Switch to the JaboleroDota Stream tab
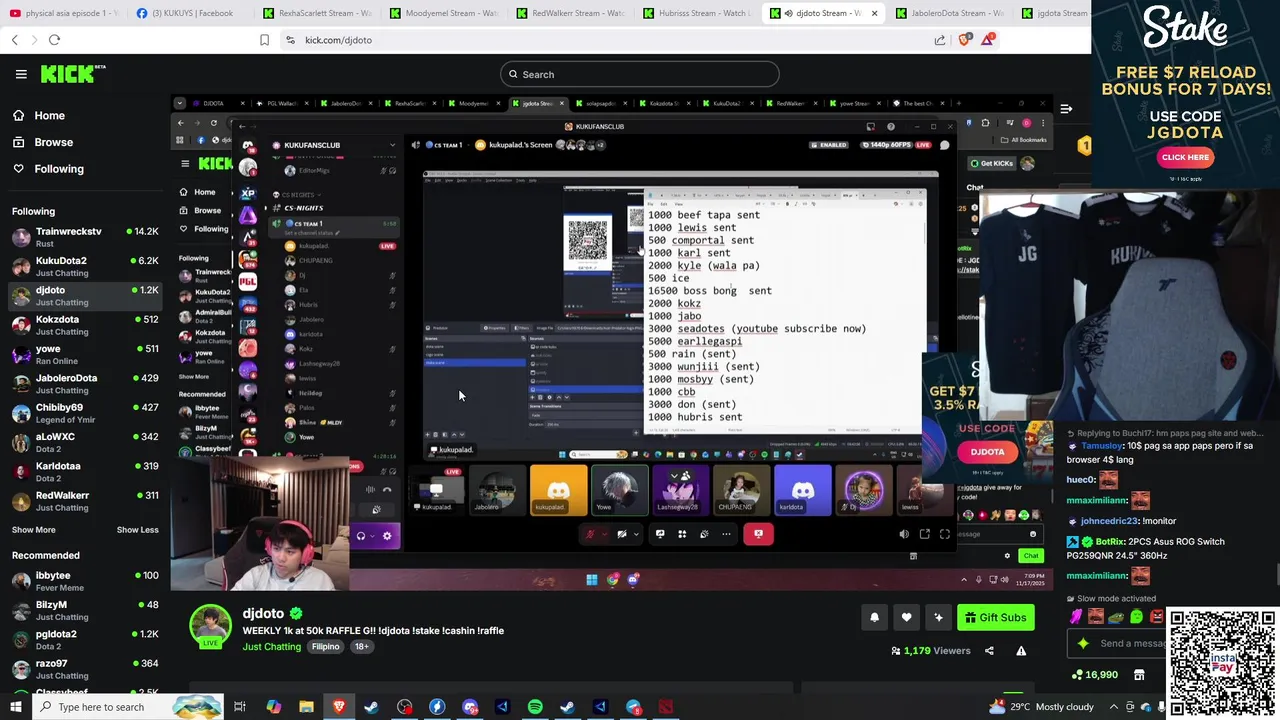The image size is (1280, 720). click(x=950, y=13)
